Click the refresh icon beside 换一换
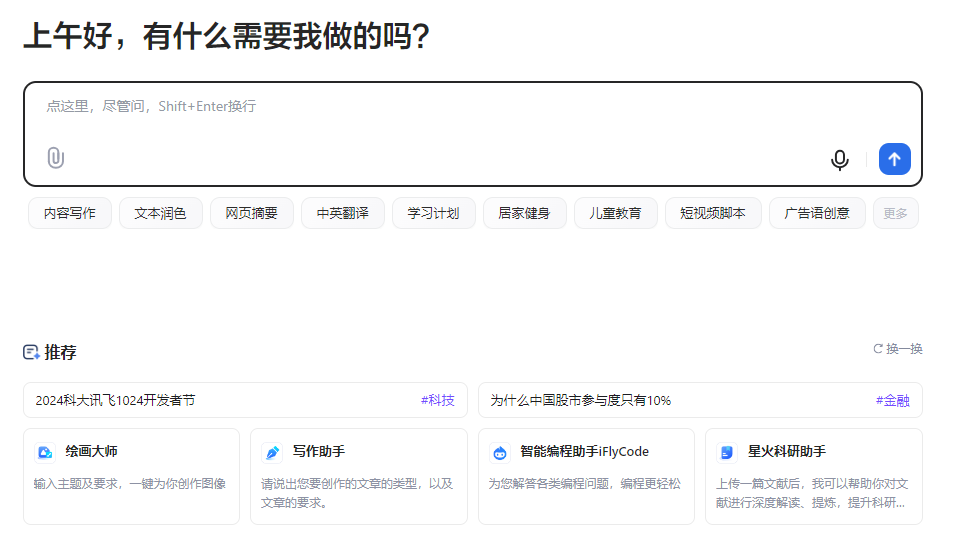 click(x=878, y=349)
